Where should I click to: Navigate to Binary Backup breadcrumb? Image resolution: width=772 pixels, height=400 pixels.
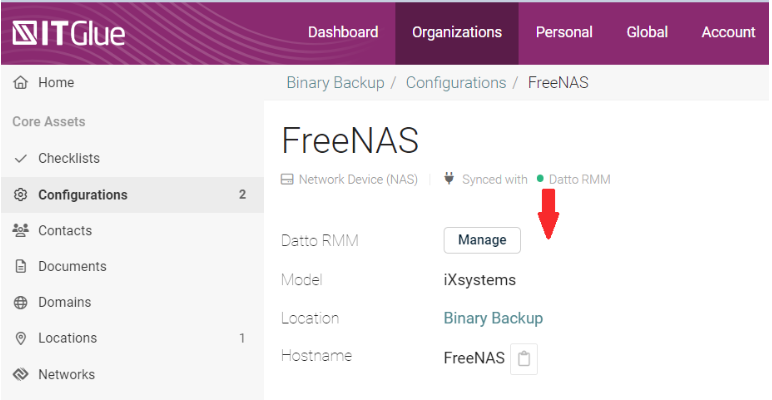point(335,83)
